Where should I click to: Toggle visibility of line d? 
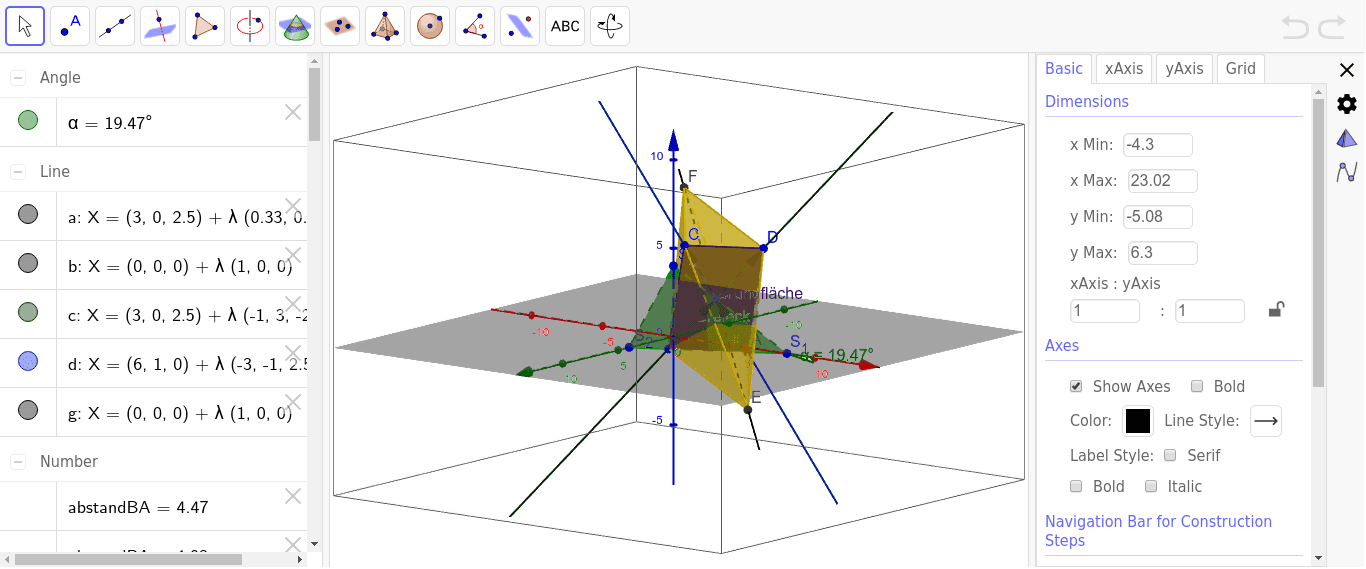[x=28, y=361]
